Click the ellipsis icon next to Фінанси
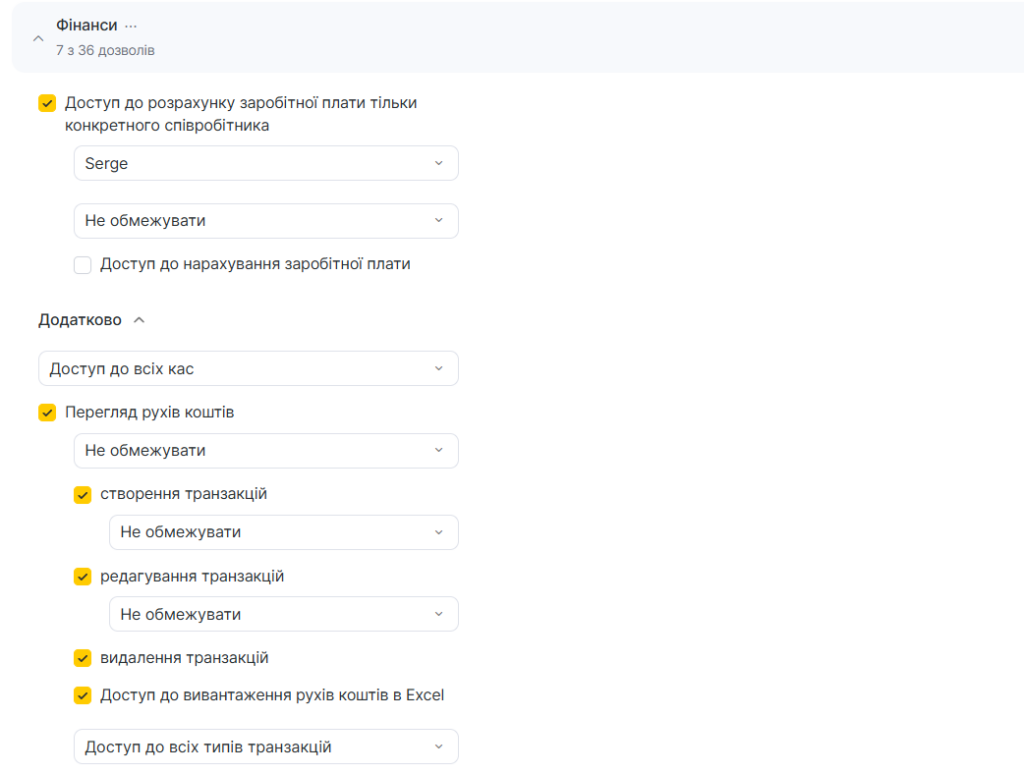This screenshot has width=1024, height=774. coord(131,25)
